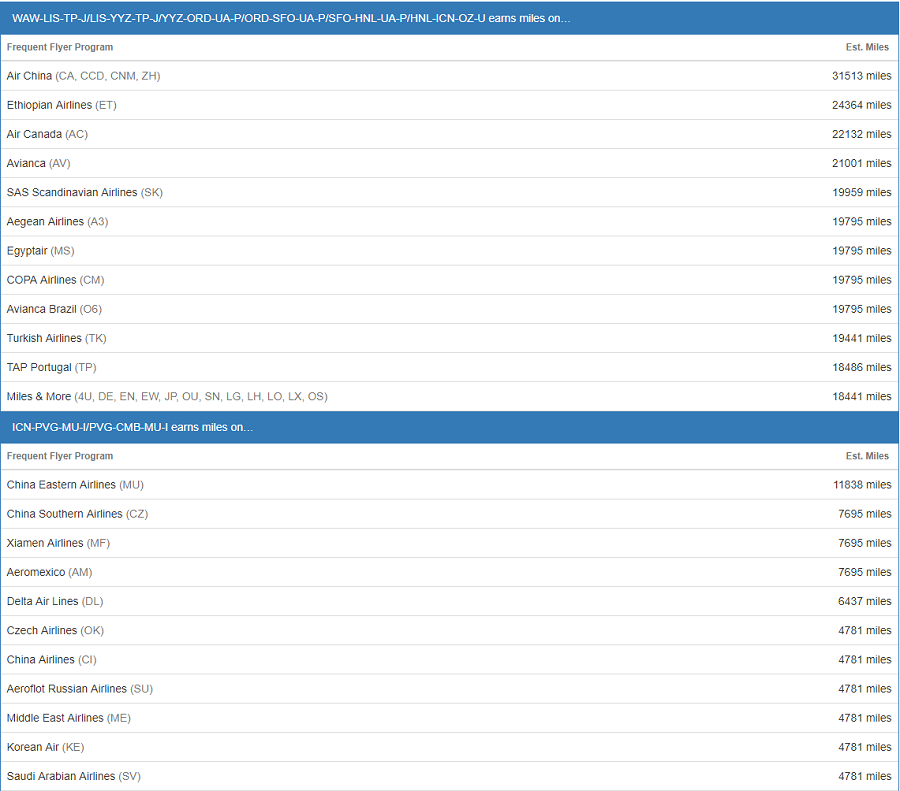Select the Miles & More program row
The height and width of the screenshot is (791, 900).
click(450, 397)
